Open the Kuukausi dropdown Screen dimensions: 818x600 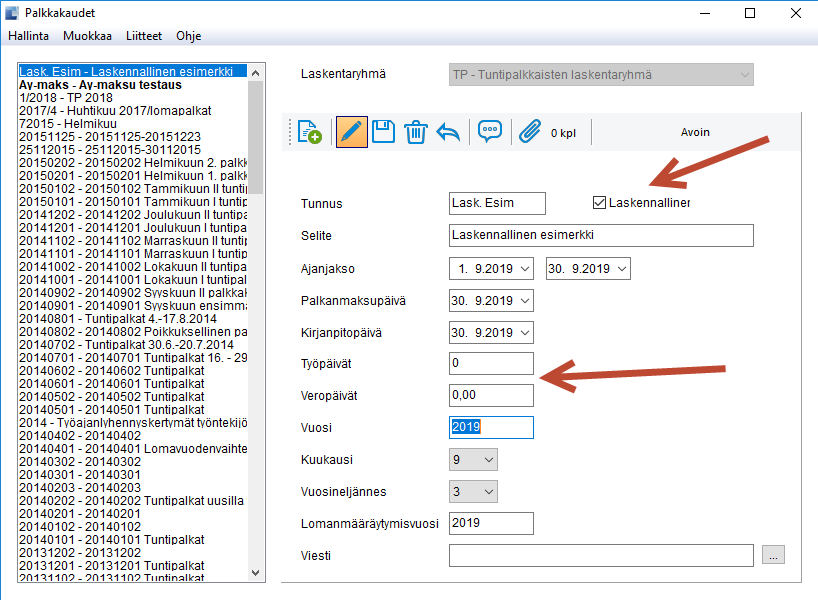(473, 460)
